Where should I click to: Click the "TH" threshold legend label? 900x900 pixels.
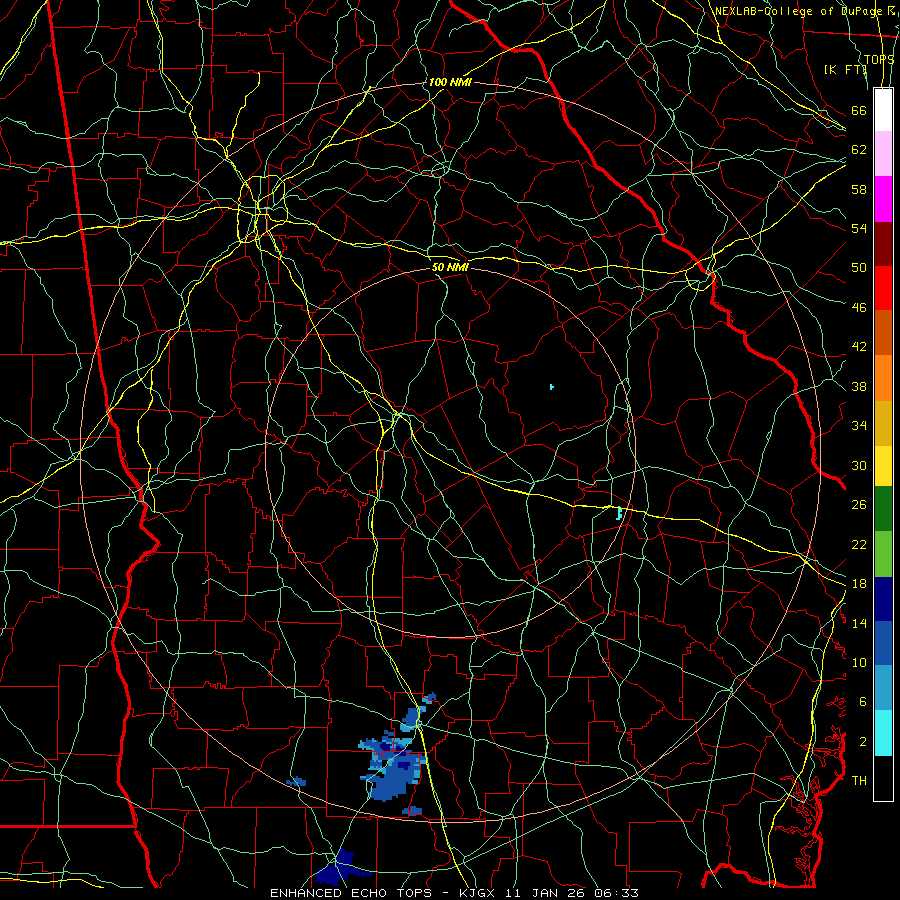click(859, 781)
